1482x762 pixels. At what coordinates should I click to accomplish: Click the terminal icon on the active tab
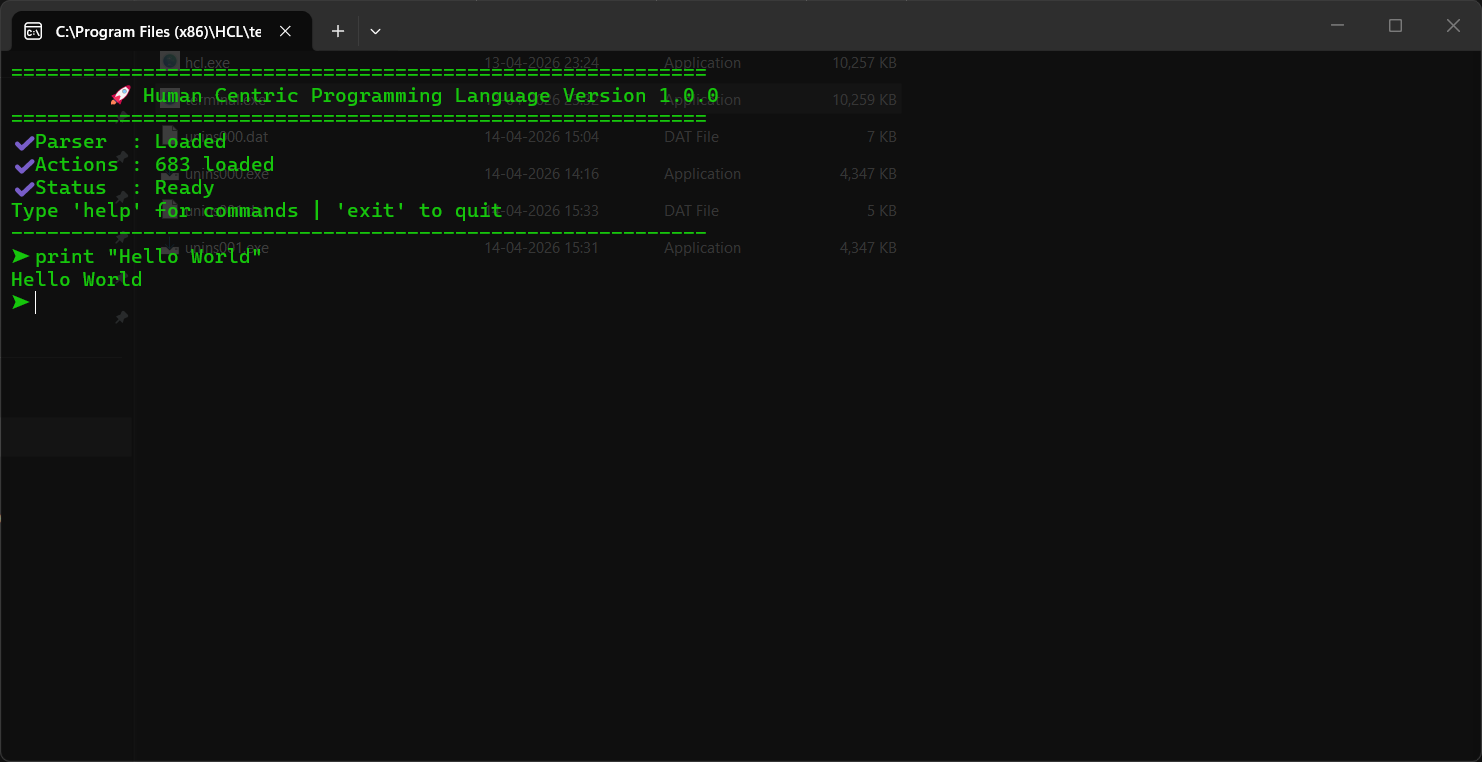point(35,31)
